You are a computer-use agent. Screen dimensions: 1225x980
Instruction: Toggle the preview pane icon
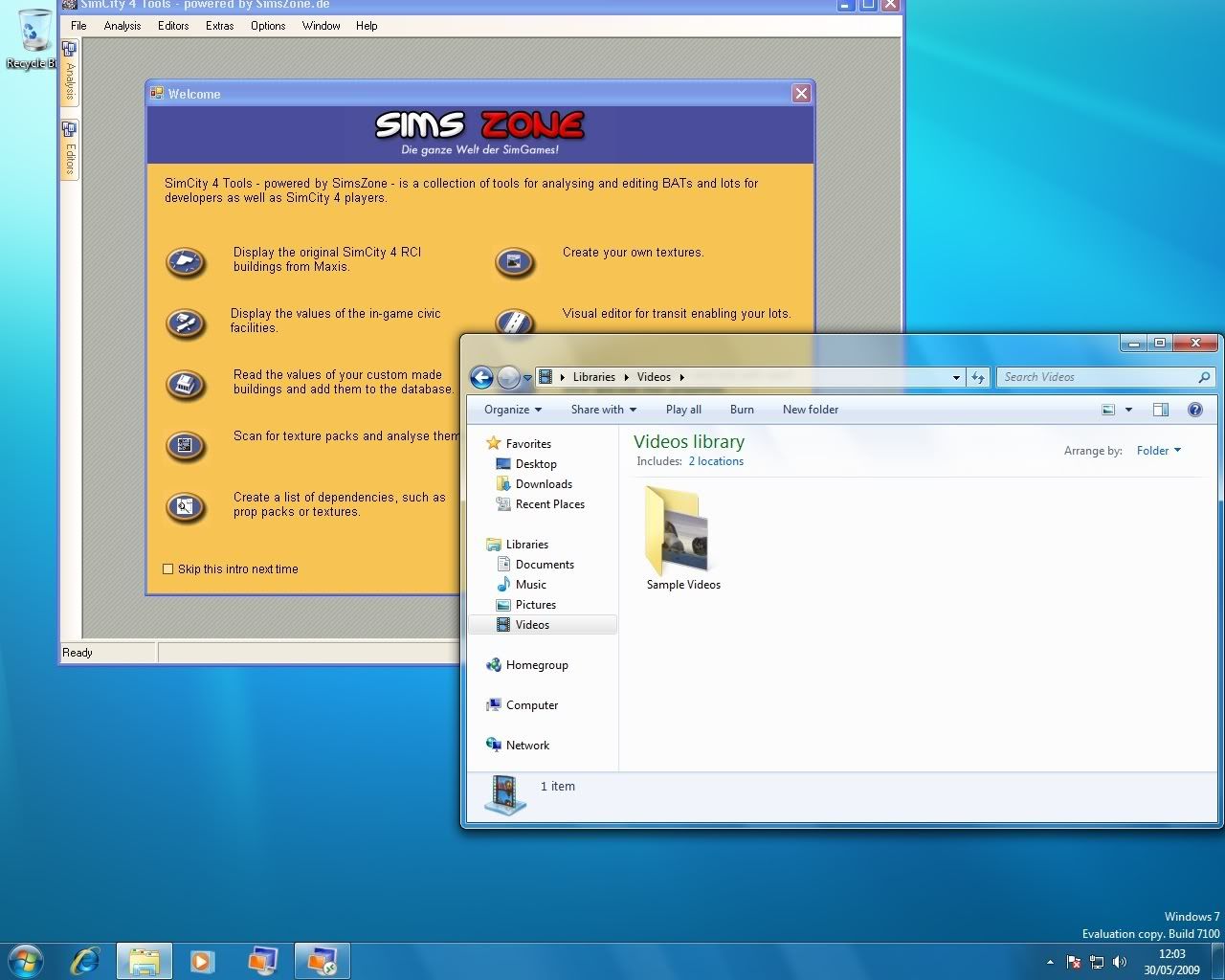[x=1161, y=410]
